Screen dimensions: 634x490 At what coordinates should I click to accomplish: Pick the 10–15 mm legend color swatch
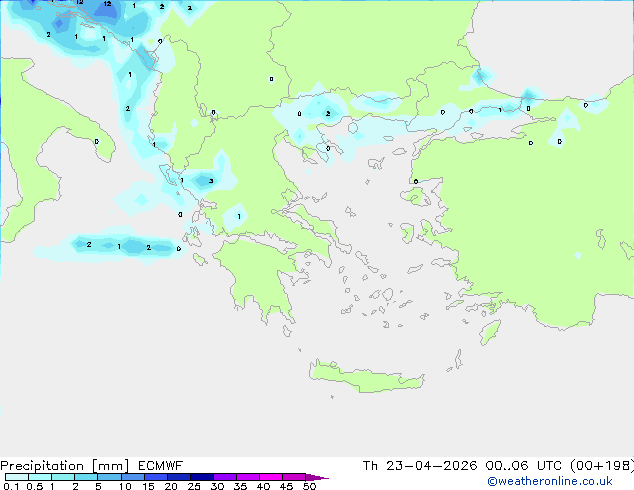pyautogui.click(x=132, y=477)
